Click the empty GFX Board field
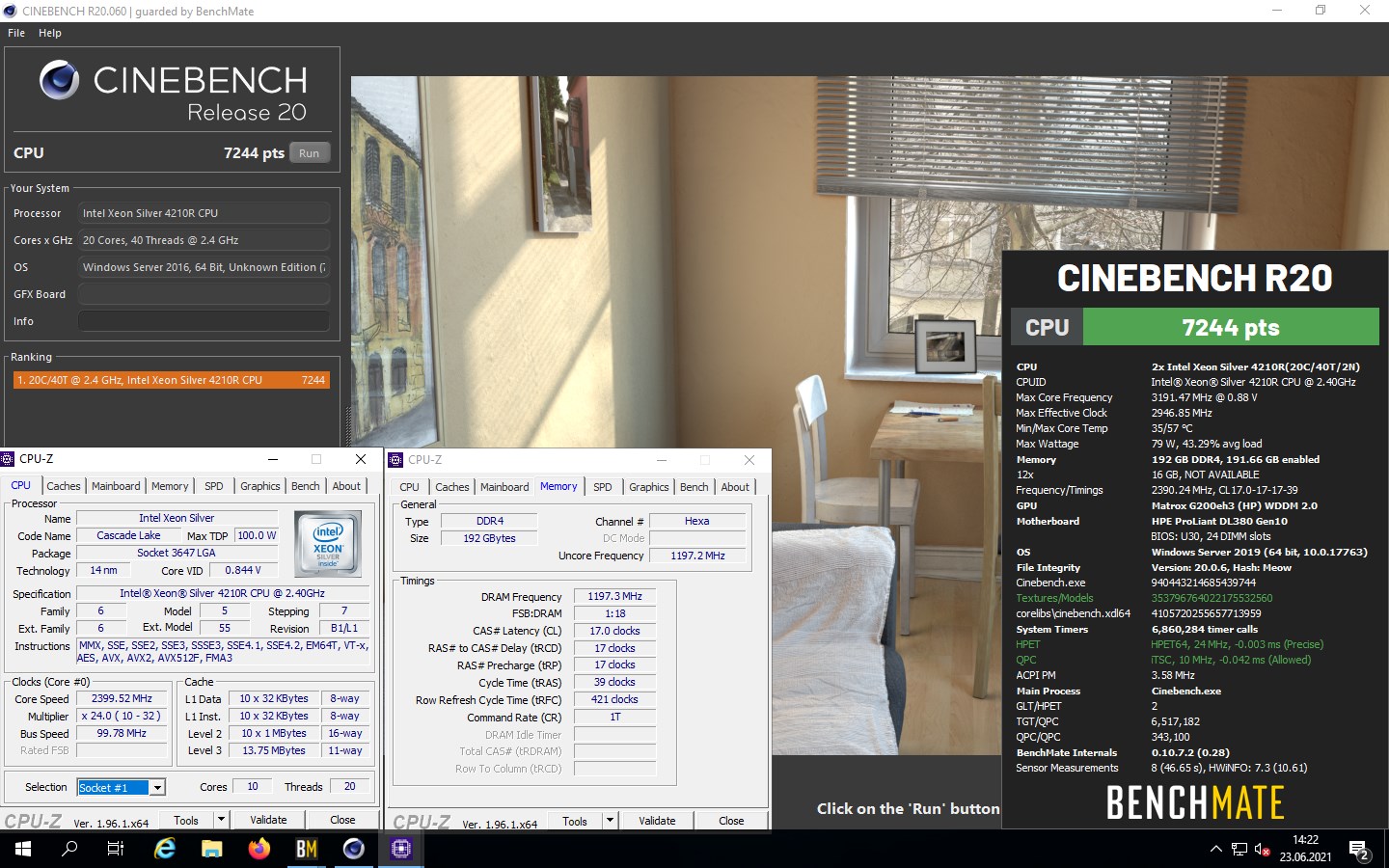 (204, 294)
